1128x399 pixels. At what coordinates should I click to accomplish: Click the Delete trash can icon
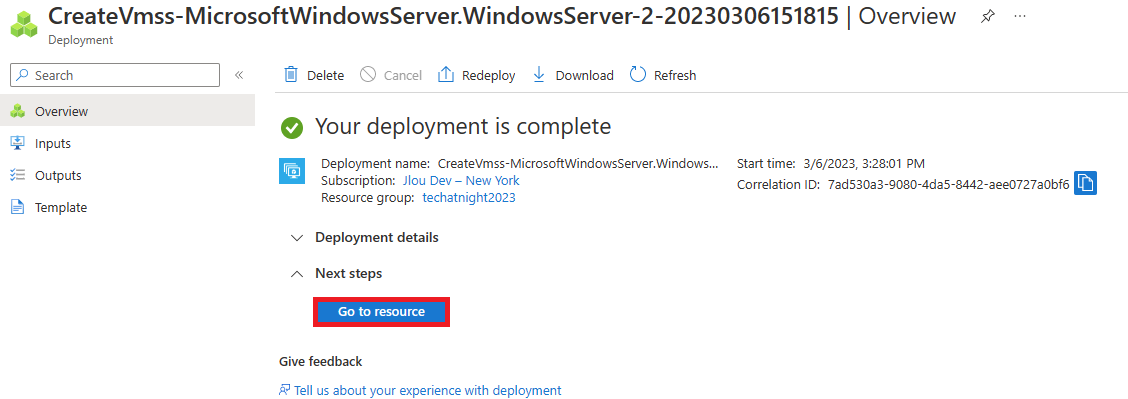(291, 75)
